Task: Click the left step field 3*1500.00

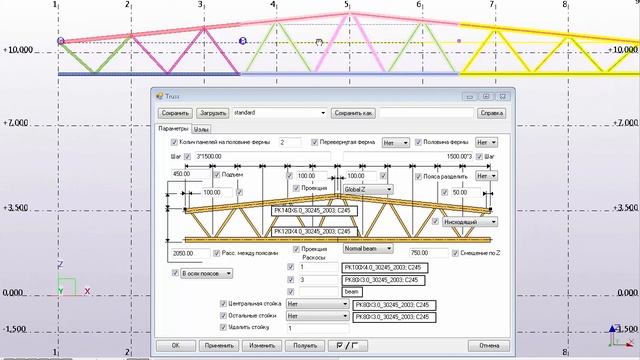Action: click(x=262, y=157)
